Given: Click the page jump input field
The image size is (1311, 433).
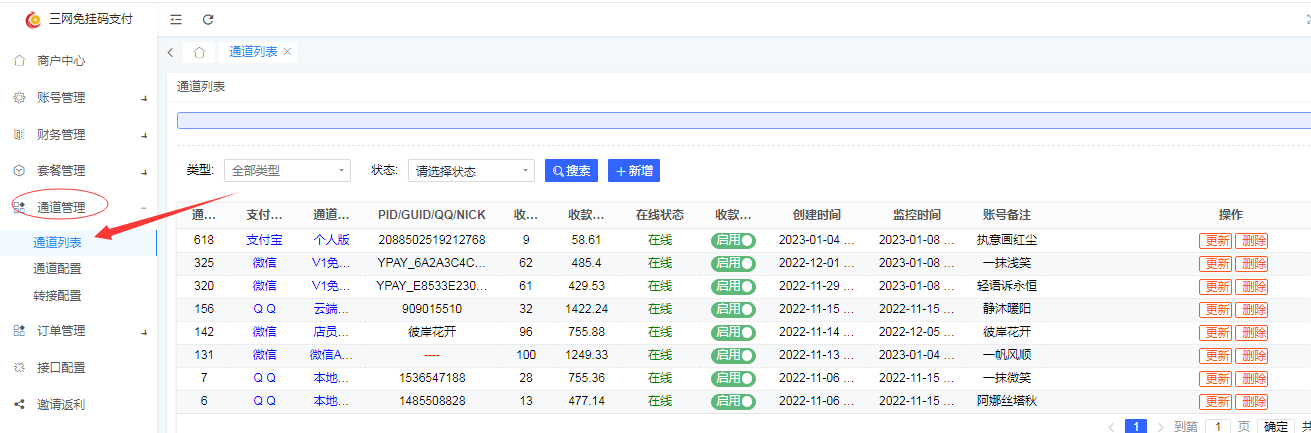Looking at the screenshot, I should (1218, 427).
